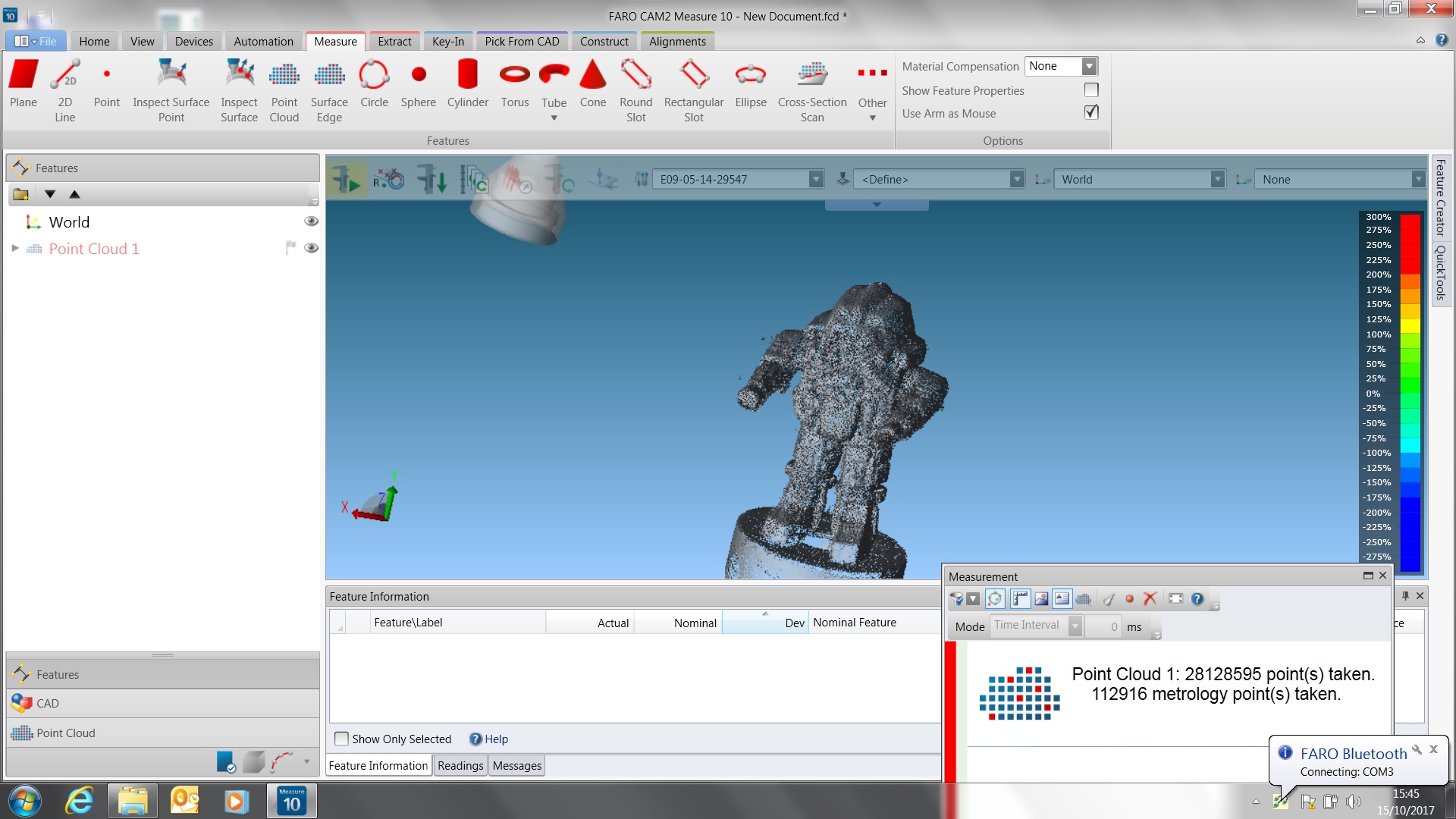Image resolution: width=1456 pixels, height=819 pixels.
Task: Open the Home ribbon tab
Action: click(x=94, y=42)
